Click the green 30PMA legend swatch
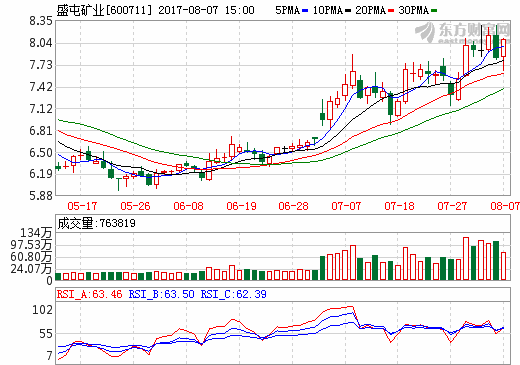The image size is (520, 365). [434, 11]
